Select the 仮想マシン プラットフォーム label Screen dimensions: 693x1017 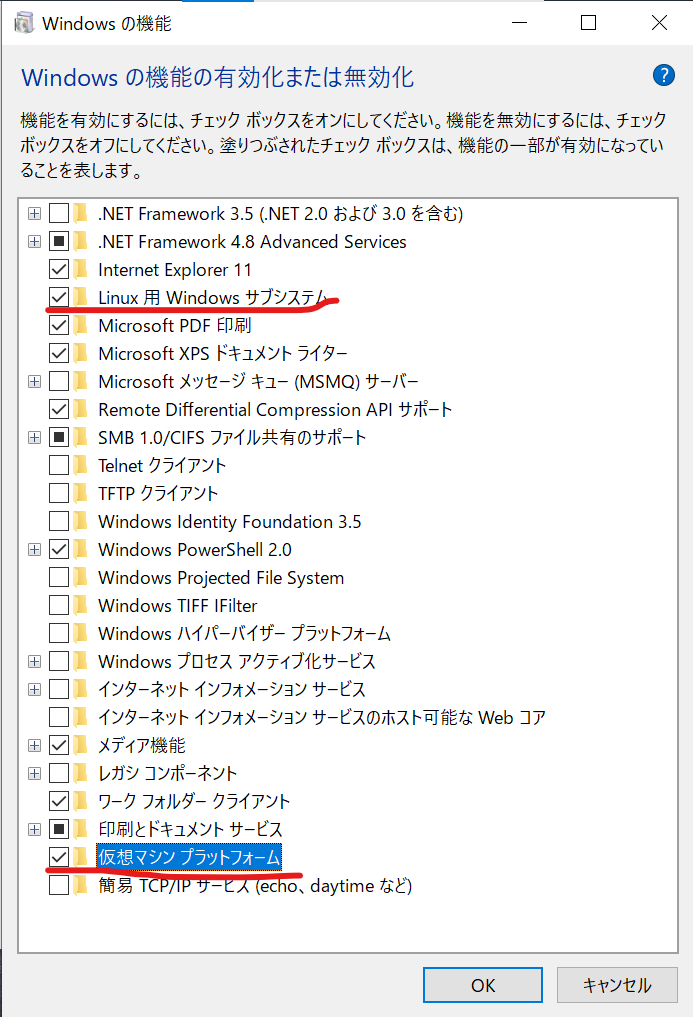(x=189, y=857)
